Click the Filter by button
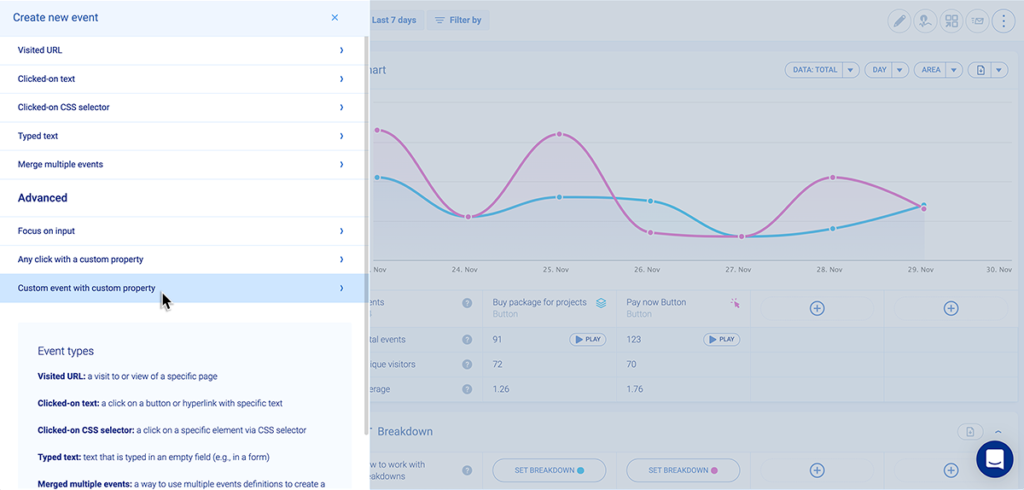 (x=458, y=20)
